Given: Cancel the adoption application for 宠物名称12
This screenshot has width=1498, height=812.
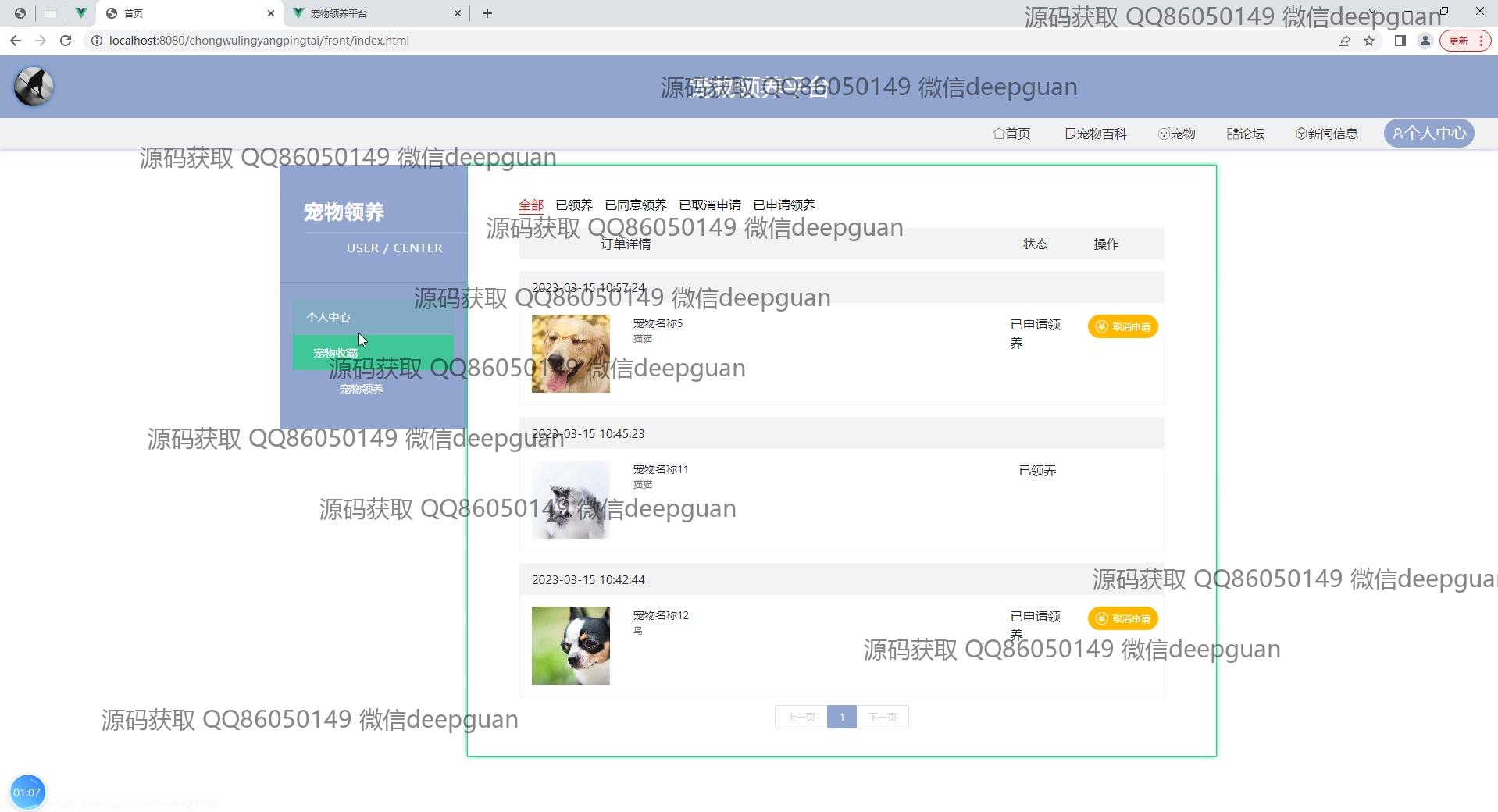Looking at the screenshot, I should (x=1122, y=619).
